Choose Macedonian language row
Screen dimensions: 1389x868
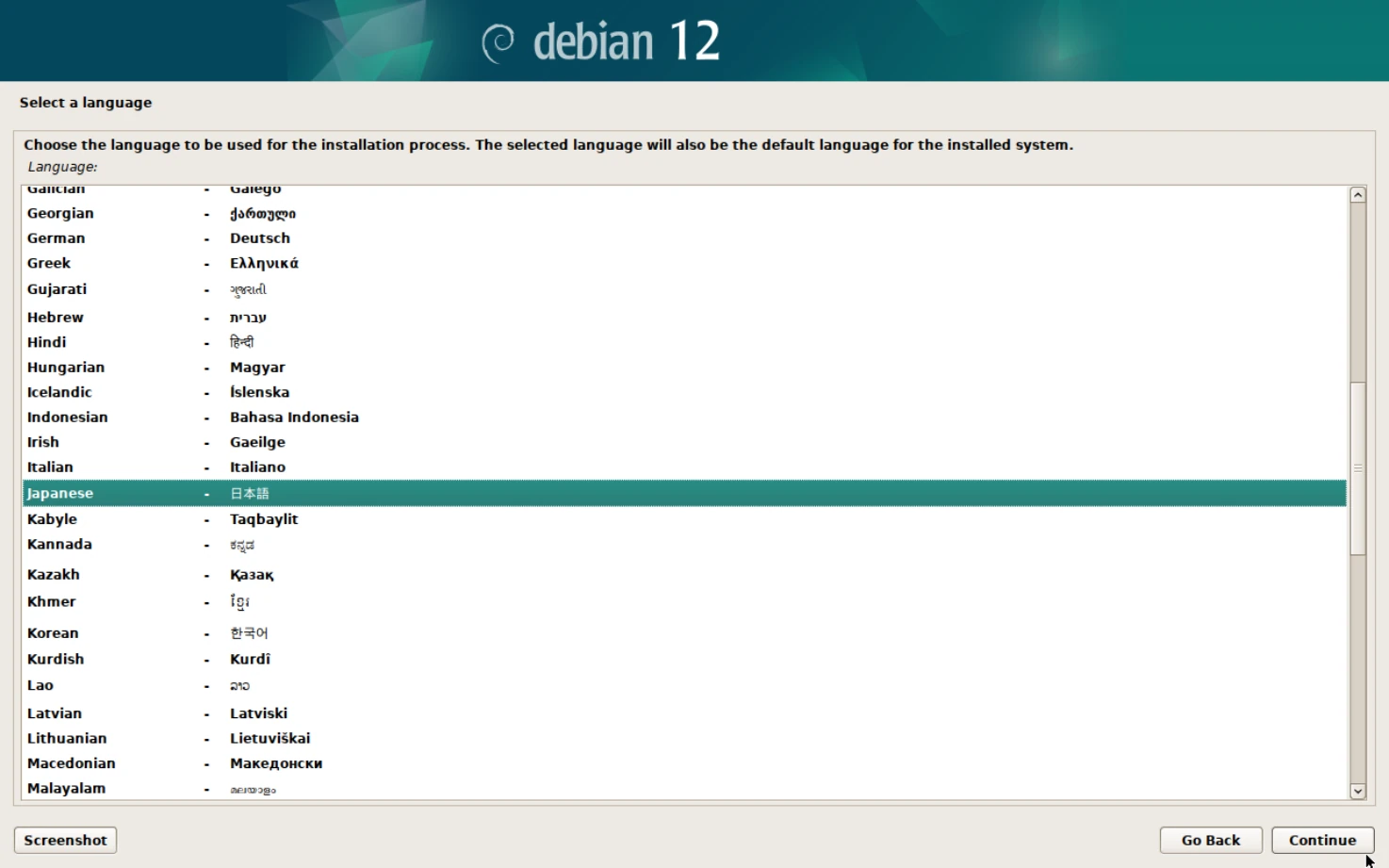(684, 763)
